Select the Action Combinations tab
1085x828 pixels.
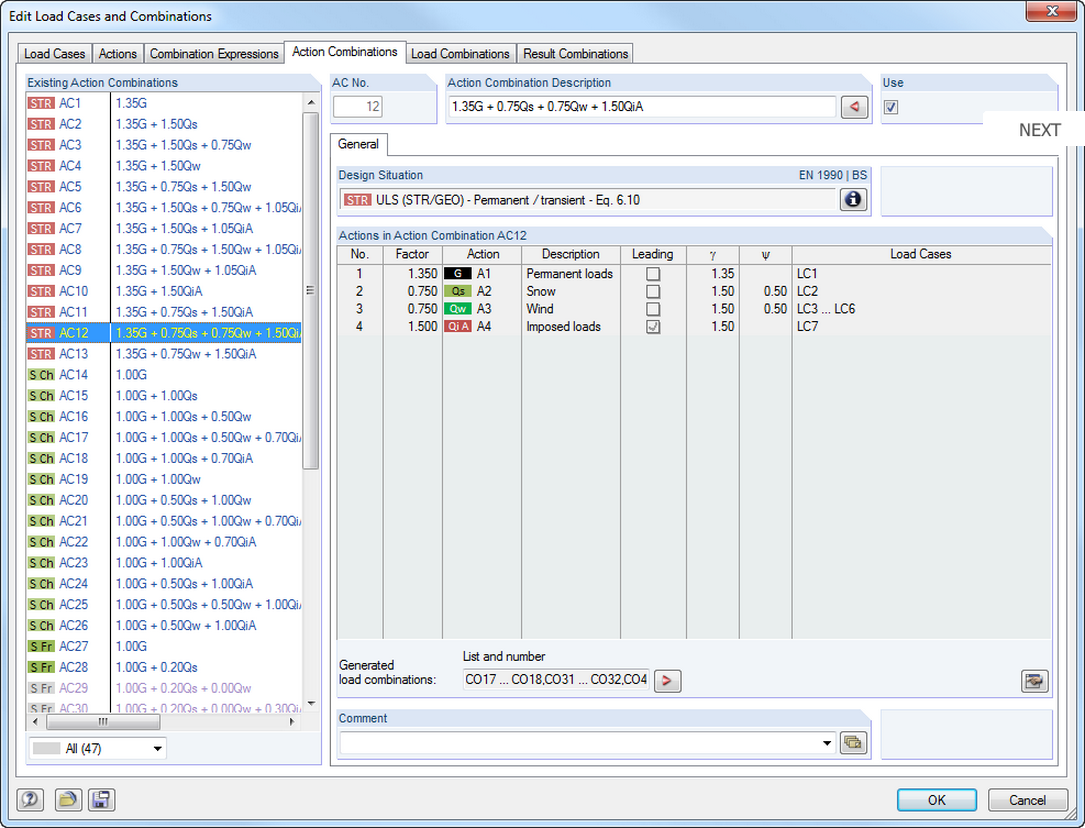coord(345,52)
